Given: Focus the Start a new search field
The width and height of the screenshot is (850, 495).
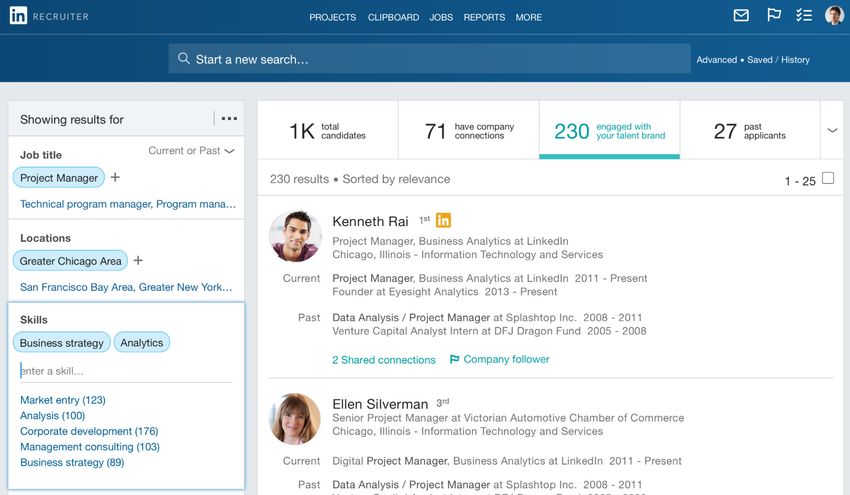Looking at the screenshot, I should tap(429, 59).
